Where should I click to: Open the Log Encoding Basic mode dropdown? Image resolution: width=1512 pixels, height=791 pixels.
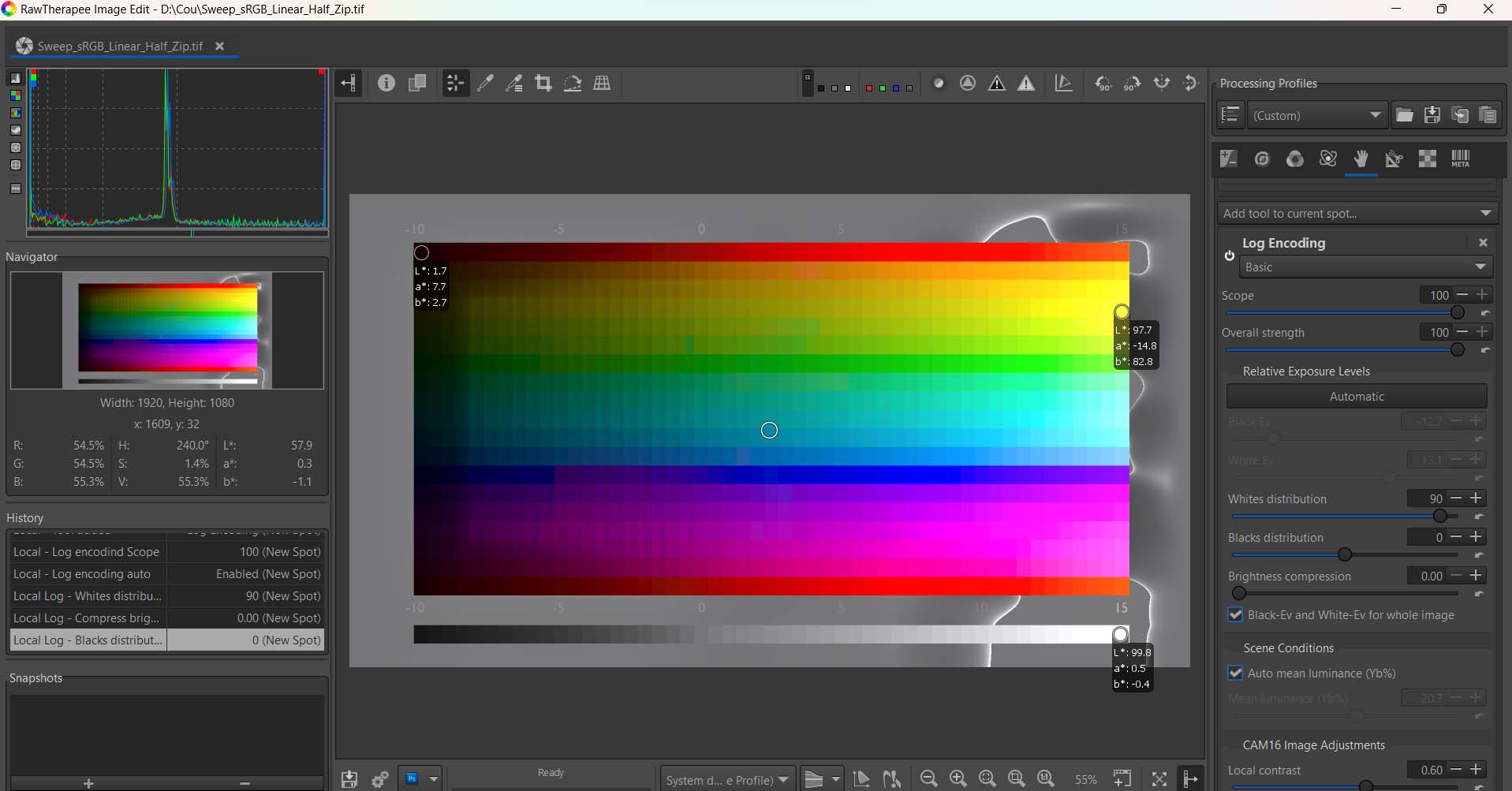point(1364,267)
